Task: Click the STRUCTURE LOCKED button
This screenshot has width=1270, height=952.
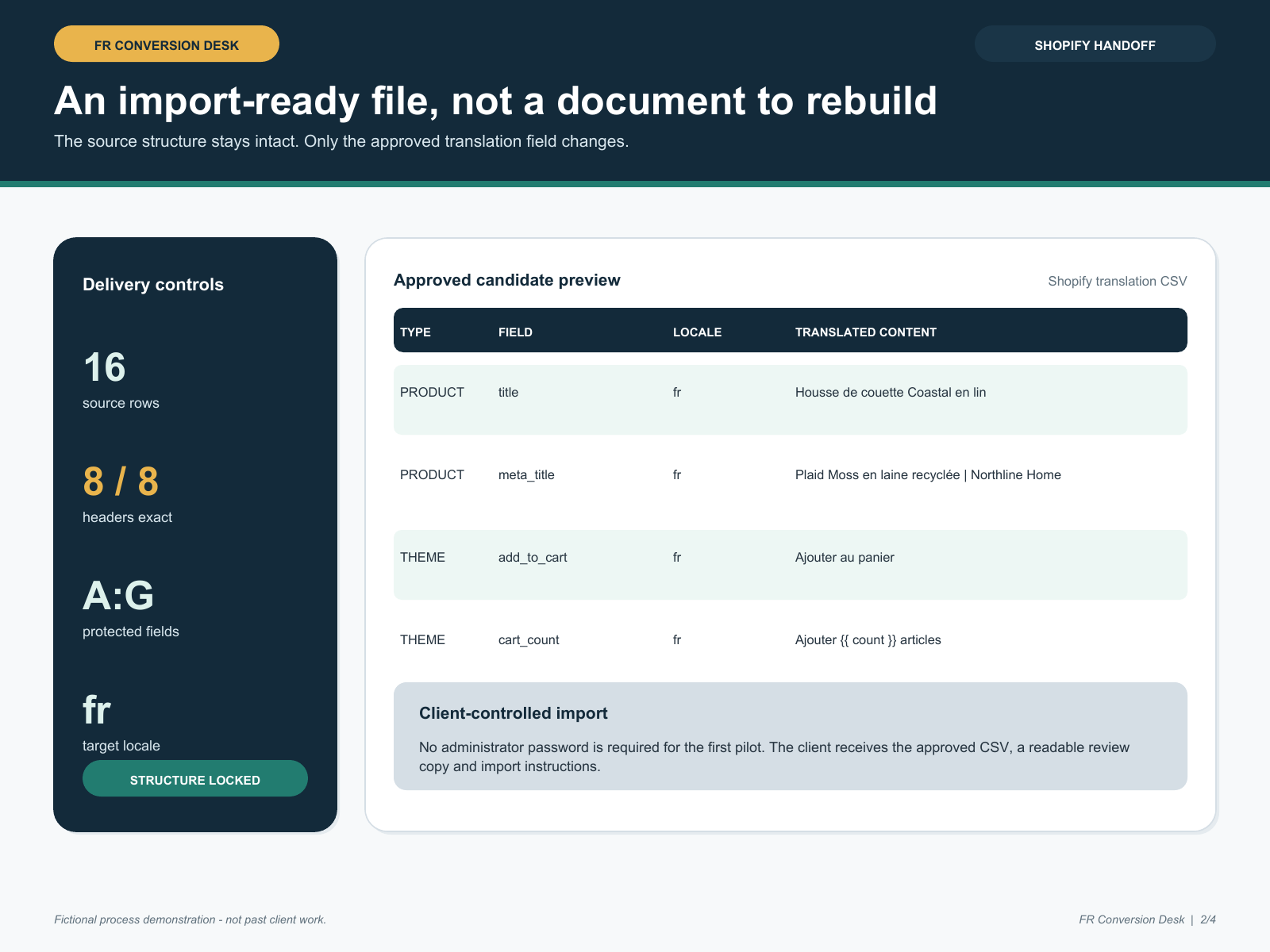Action: click(195, 778)
